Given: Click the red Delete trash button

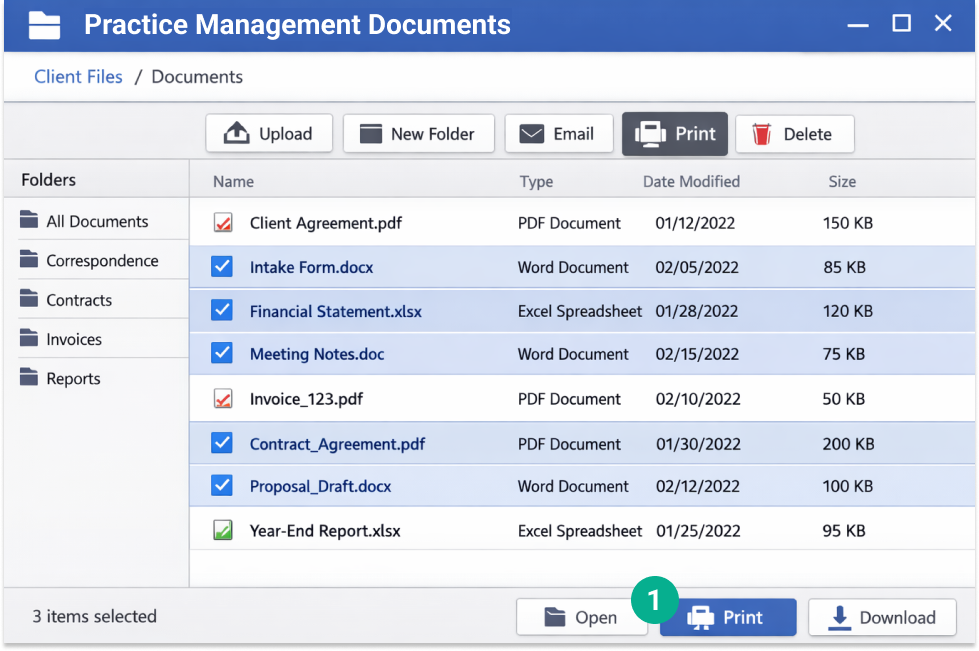Looking at the screenshot, I should [794, 134].
